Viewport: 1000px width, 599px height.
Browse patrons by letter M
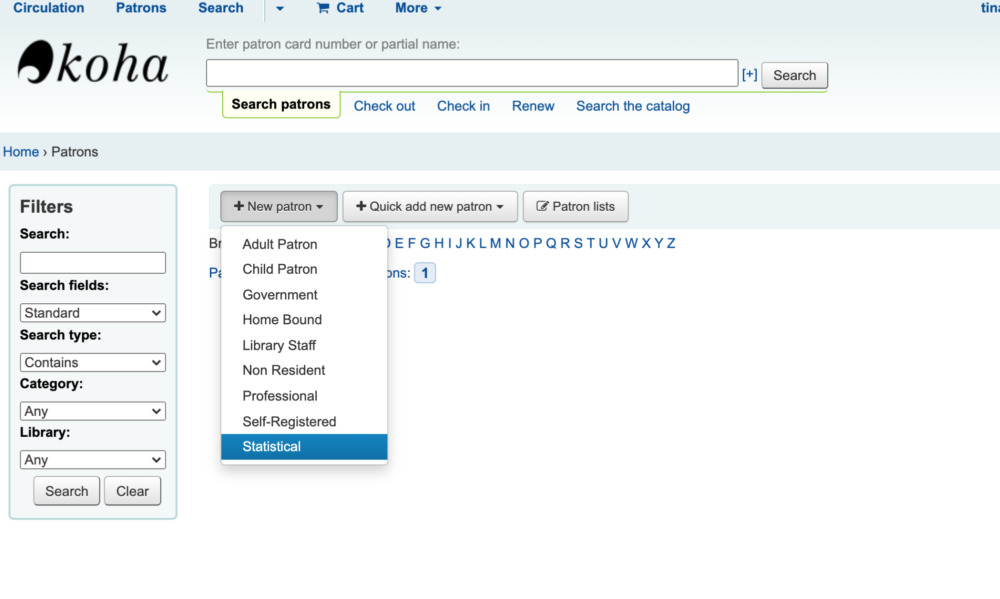click(x=496, y=243)
